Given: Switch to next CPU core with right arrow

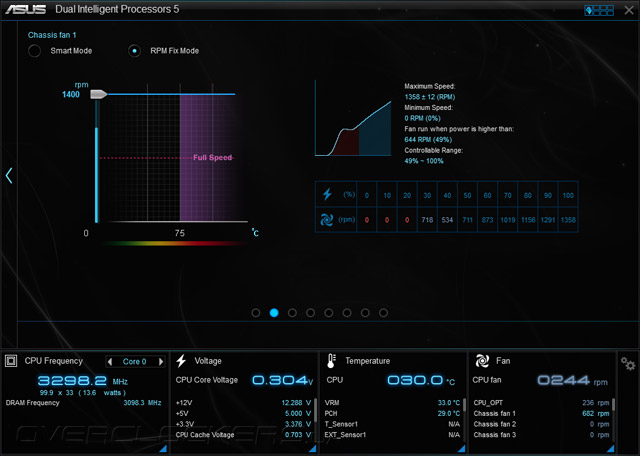Looking at the screenshot, I should (x=161, y=362).
